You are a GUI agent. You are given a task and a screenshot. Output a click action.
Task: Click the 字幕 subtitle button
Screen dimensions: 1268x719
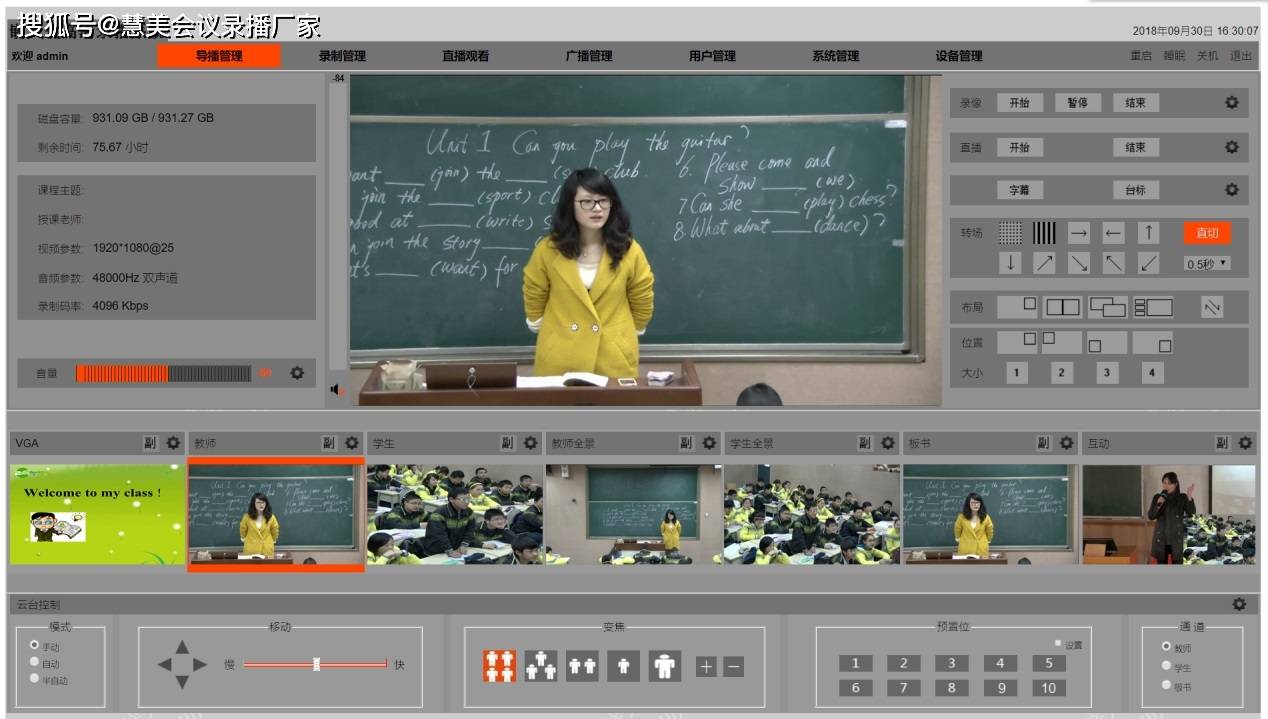pyautogui.click(x=1020, y=190)
